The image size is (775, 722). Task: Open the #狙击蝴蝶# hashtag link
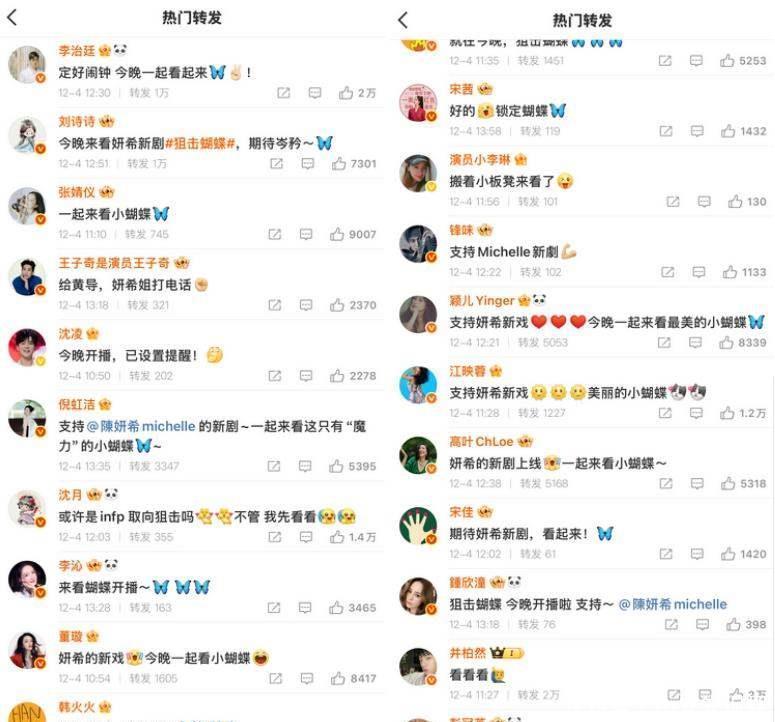click(200, 143)
